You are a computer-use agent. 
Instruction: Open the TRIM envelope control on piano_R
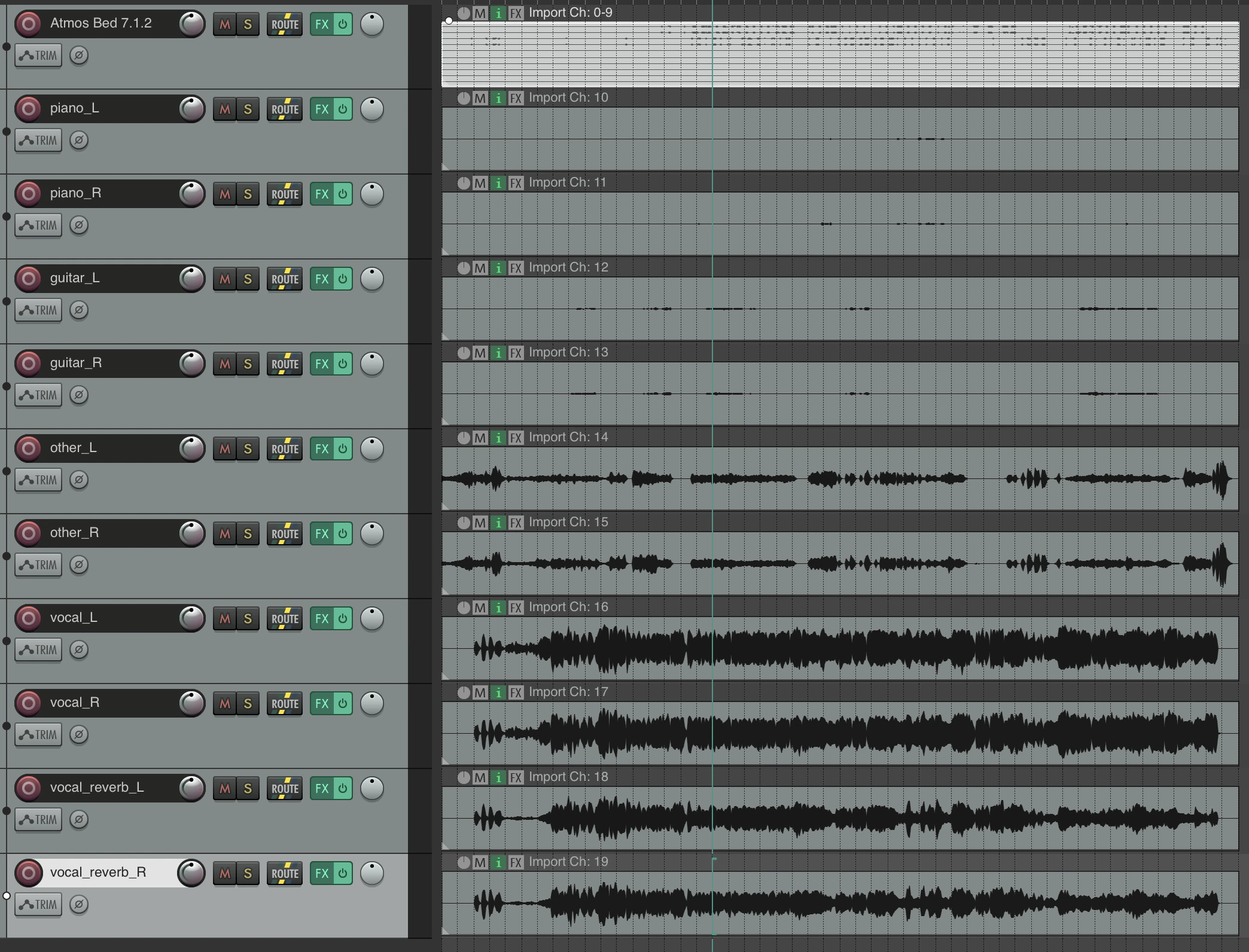point(38,225)
